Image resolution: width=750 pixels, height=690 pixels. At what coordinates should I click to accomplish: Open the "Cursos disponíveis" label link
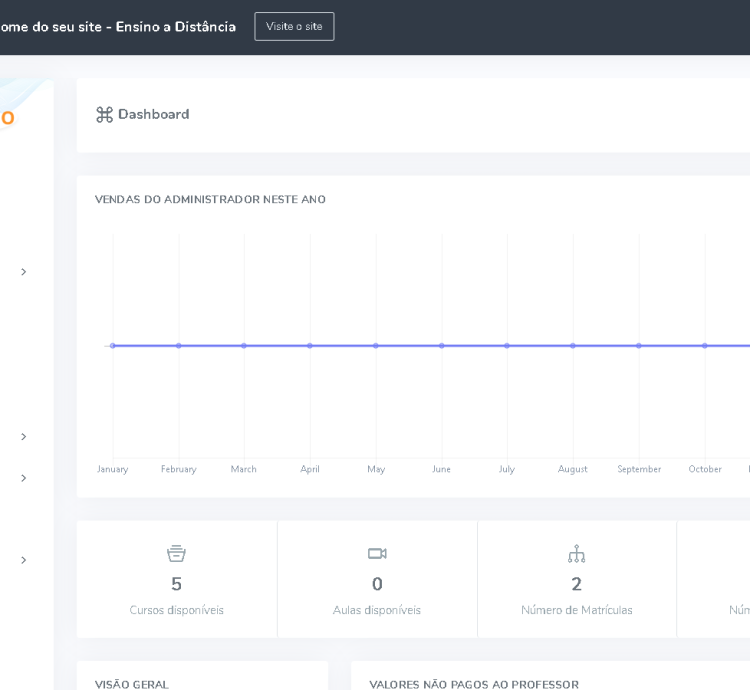[x=176, y=610]
